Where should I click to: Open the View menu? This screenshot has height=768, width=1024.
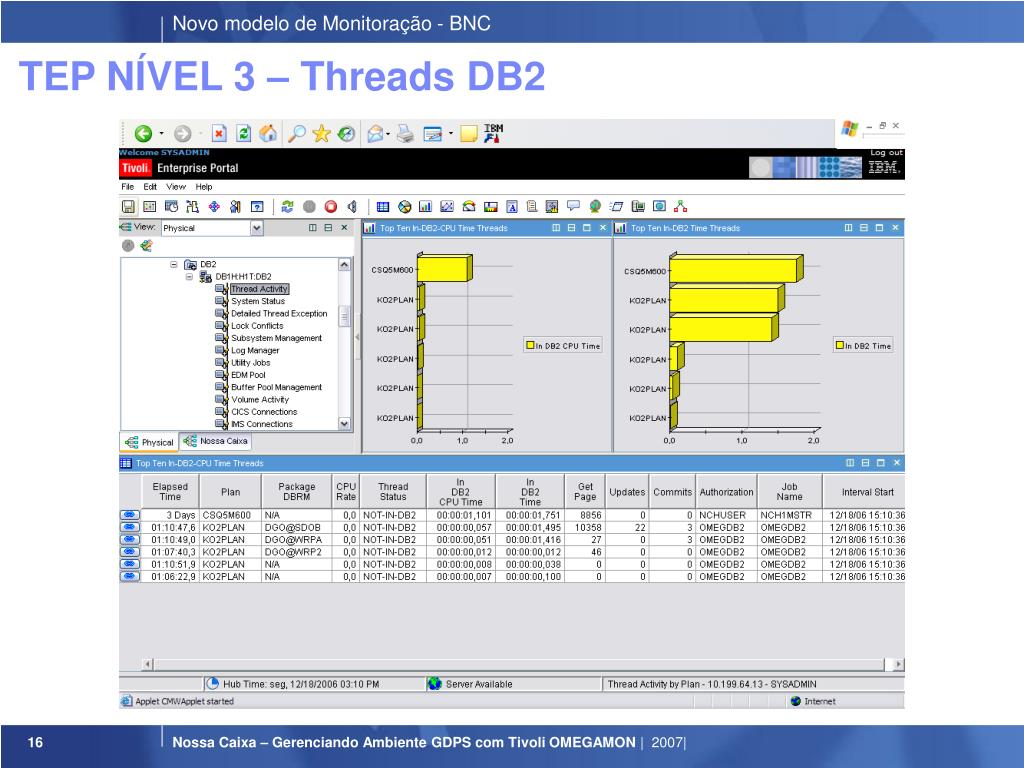[176, 187]
